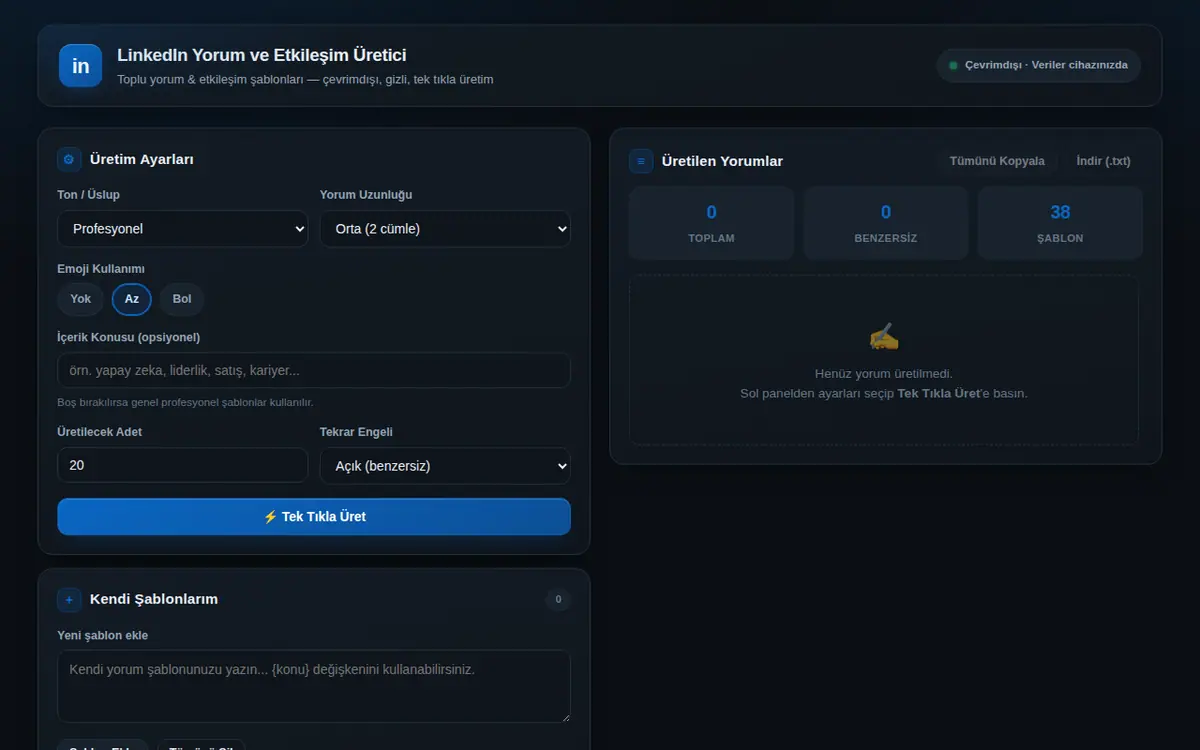The width and height of the screenshot is (1200, 750).
Task: Click the TOPLAM stat card
Action: coord(712,223)
